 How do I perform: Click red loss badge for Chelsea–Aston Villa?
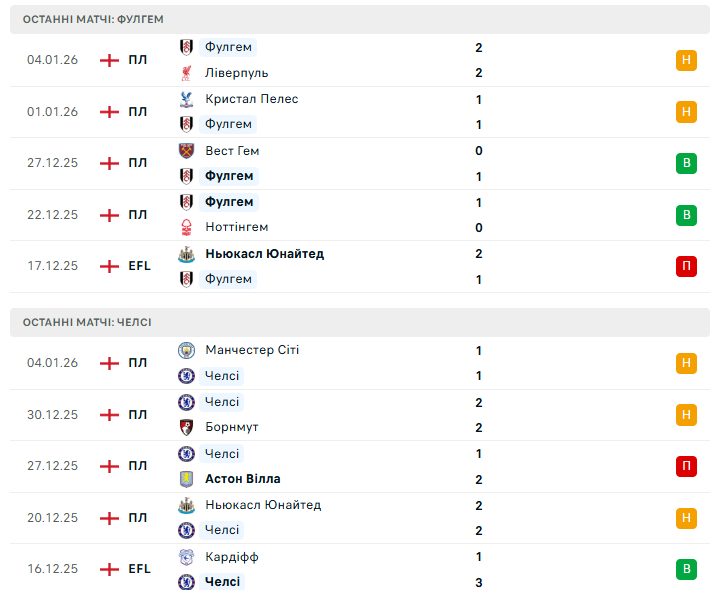[x=686, y=466]
